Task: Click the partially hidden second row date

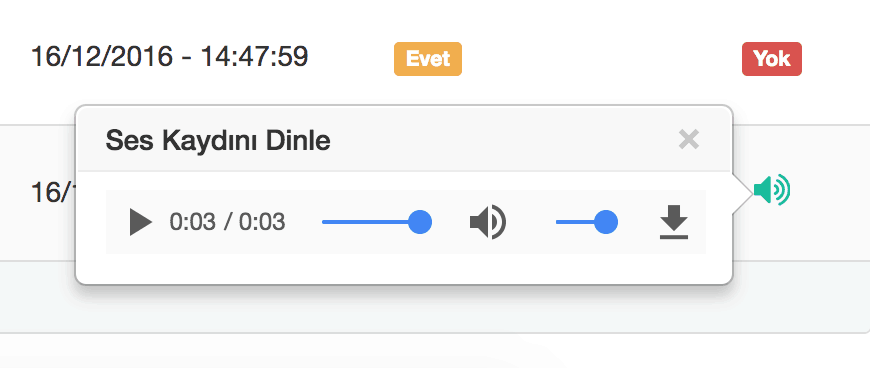Action: tap(53, 193)
